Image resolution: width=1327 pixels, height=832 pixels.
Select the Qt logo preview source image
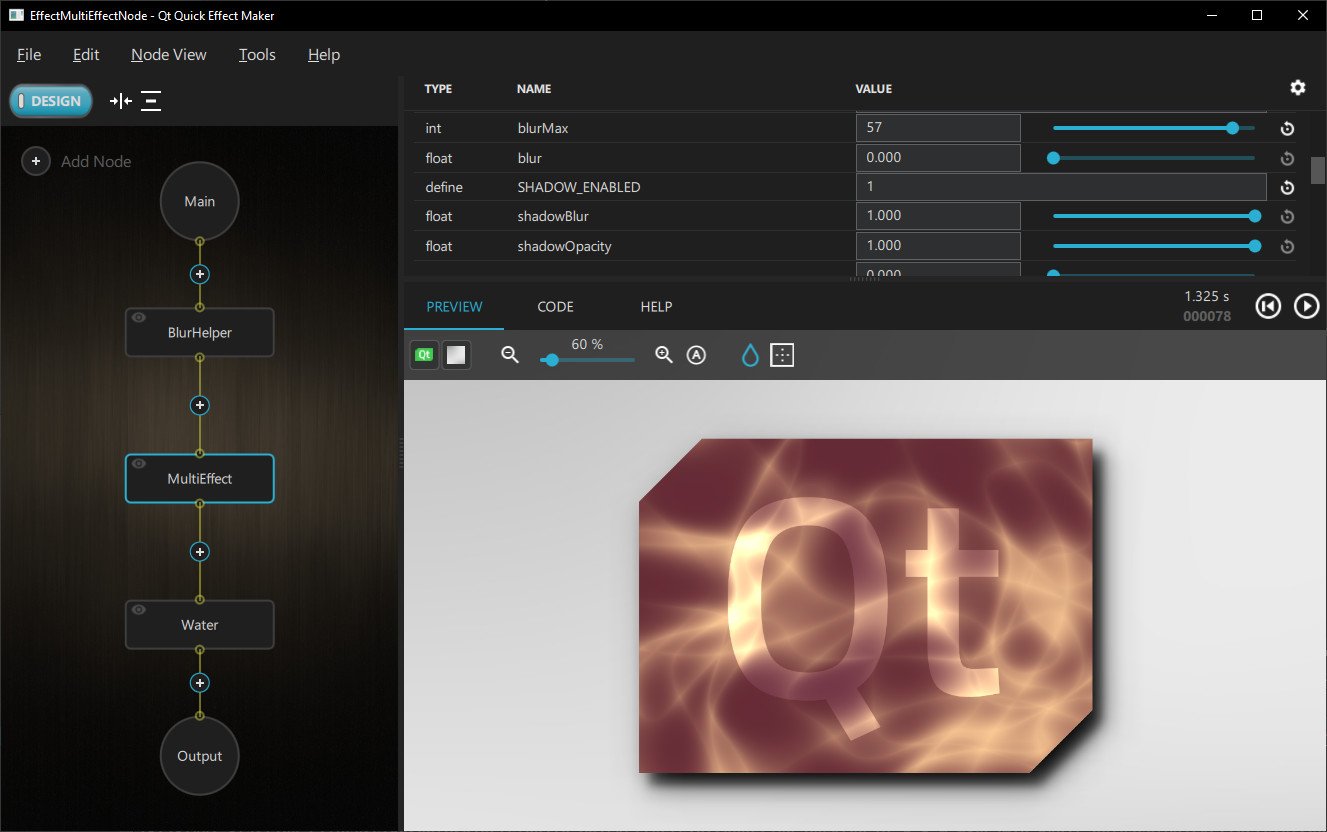coord(423,354)
